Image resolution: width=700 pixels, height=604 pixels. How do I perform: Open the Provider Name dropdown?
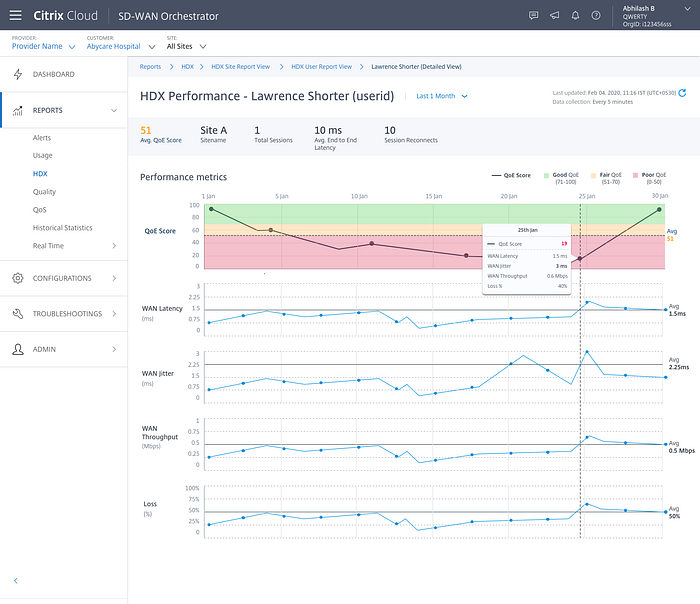click(x=43, y=46)
